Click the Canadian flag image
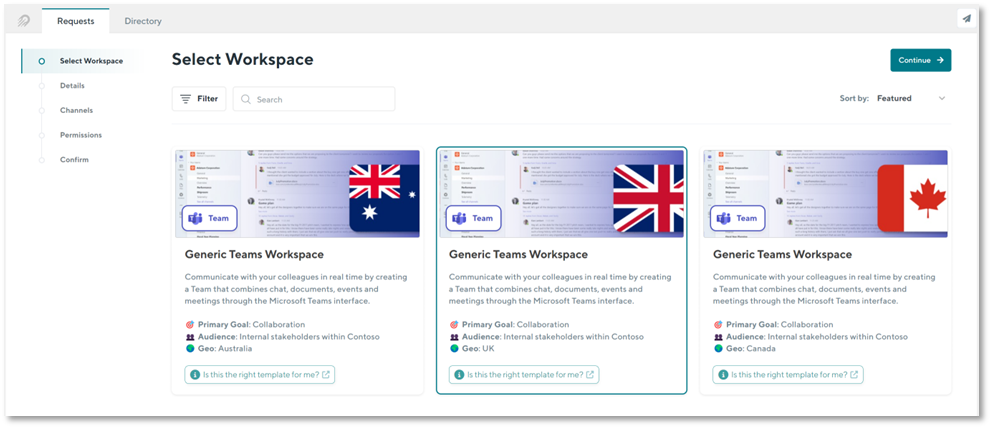Viewport: 992px width, 429px height. click(x=911, y=197)
